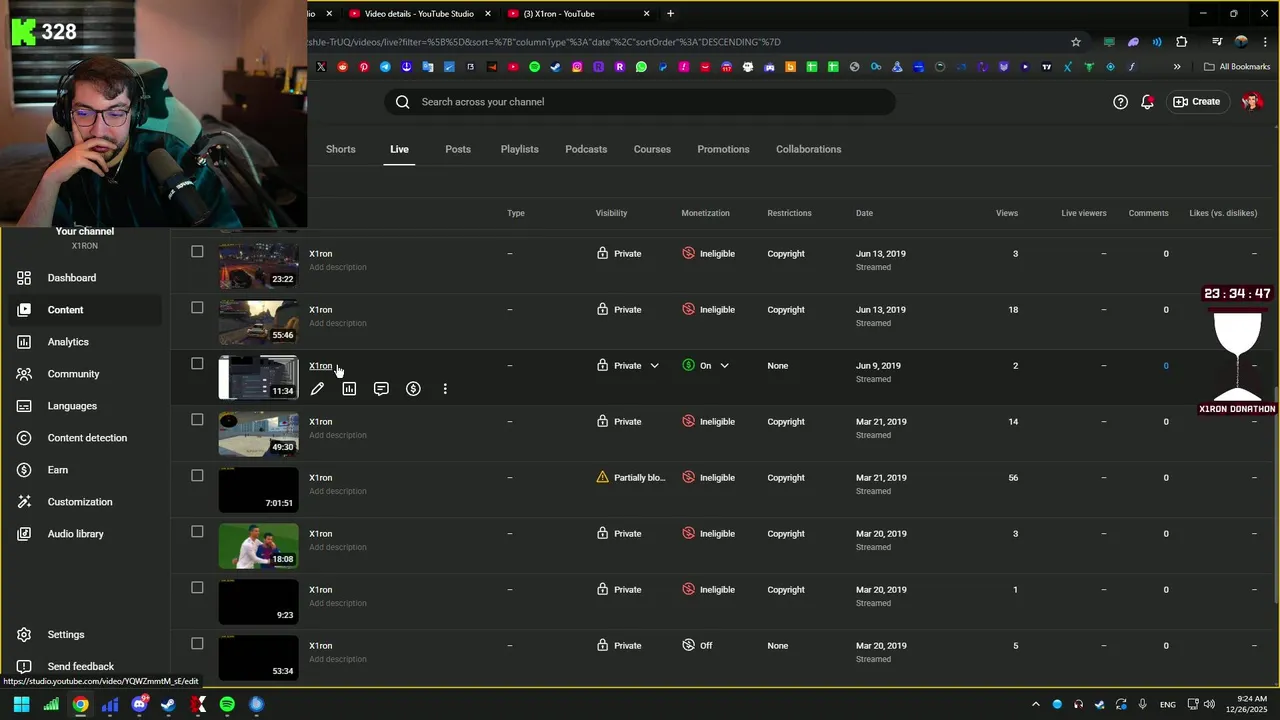Expand visibility dropdown for Jun 9 video
The image size is (1280, 720).
pyautogui.click(x=654, y=366)
